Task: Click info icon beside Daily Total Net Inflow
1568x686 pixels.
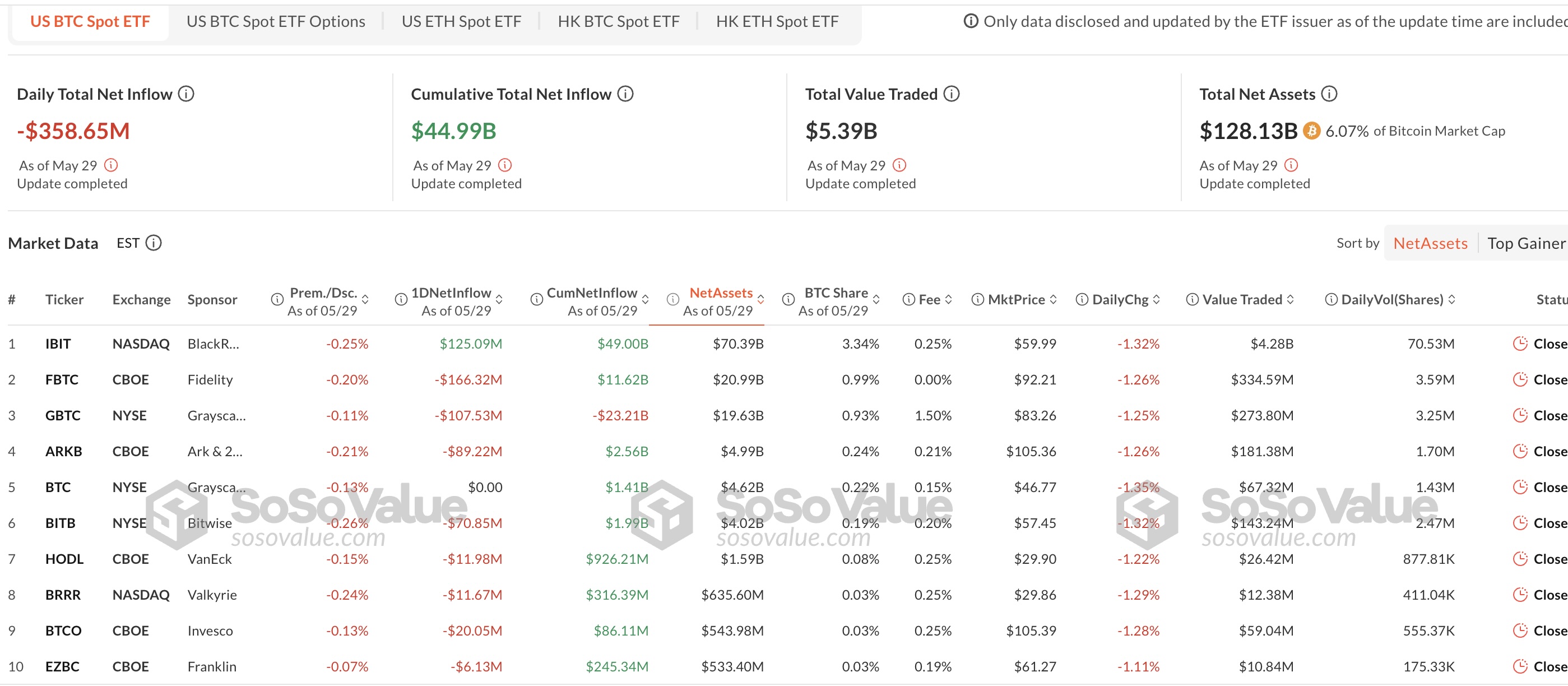Action: [x=185, y=94]
